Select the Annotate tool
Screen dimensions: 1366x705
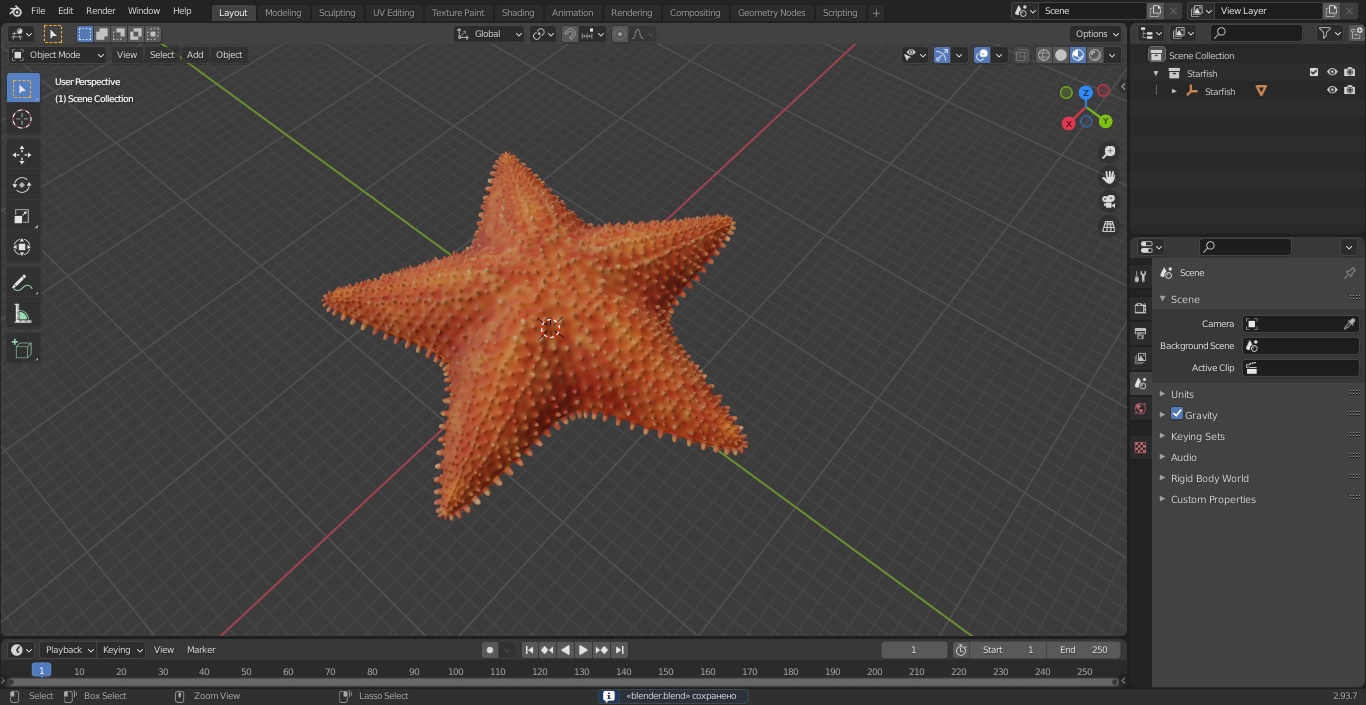coord(22,283)
